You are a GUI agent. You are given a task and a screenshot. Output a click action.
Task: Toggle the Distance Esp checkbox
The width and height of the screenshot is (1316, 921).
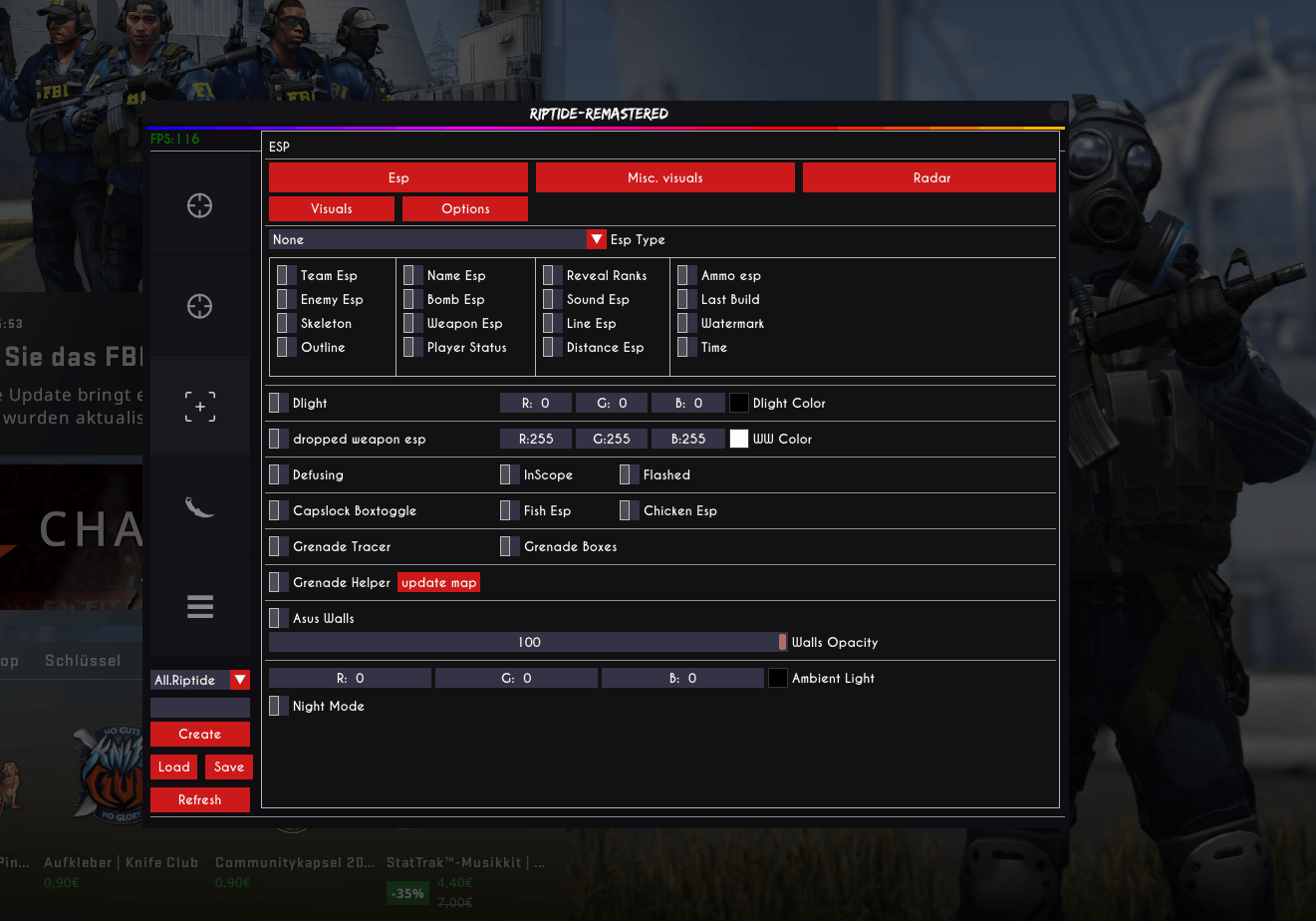pos(553,347)
